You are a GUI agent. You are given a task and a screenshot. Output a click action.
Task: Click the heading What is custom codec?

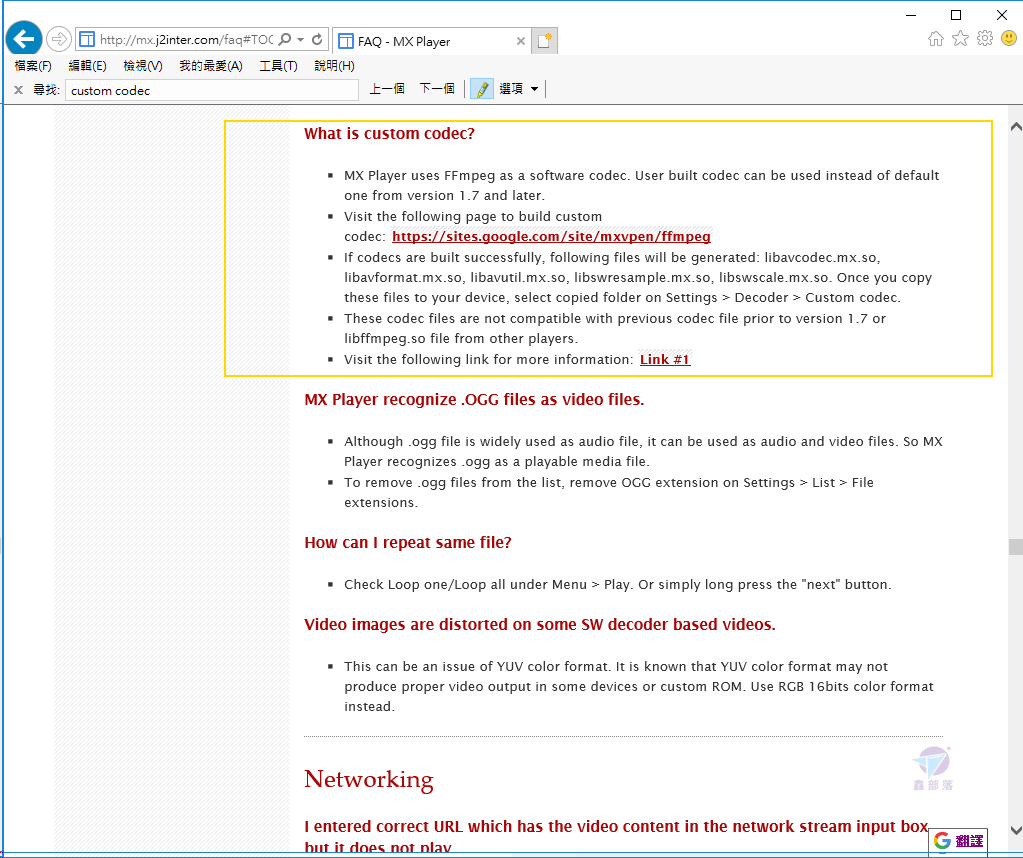click(389, 134)
